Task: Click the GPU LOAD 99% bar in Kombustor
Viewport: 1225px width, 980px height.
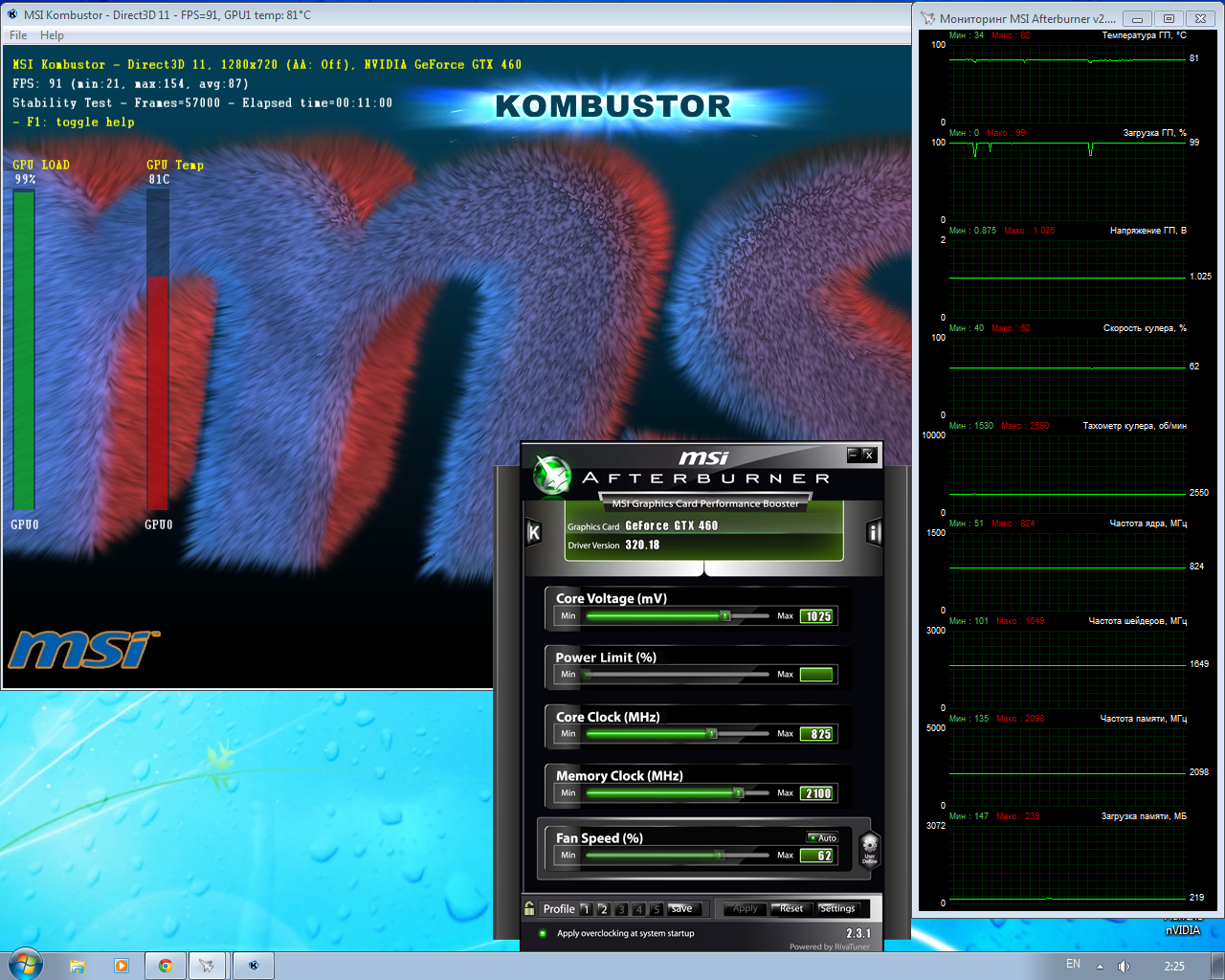Action: coord(24,350)
